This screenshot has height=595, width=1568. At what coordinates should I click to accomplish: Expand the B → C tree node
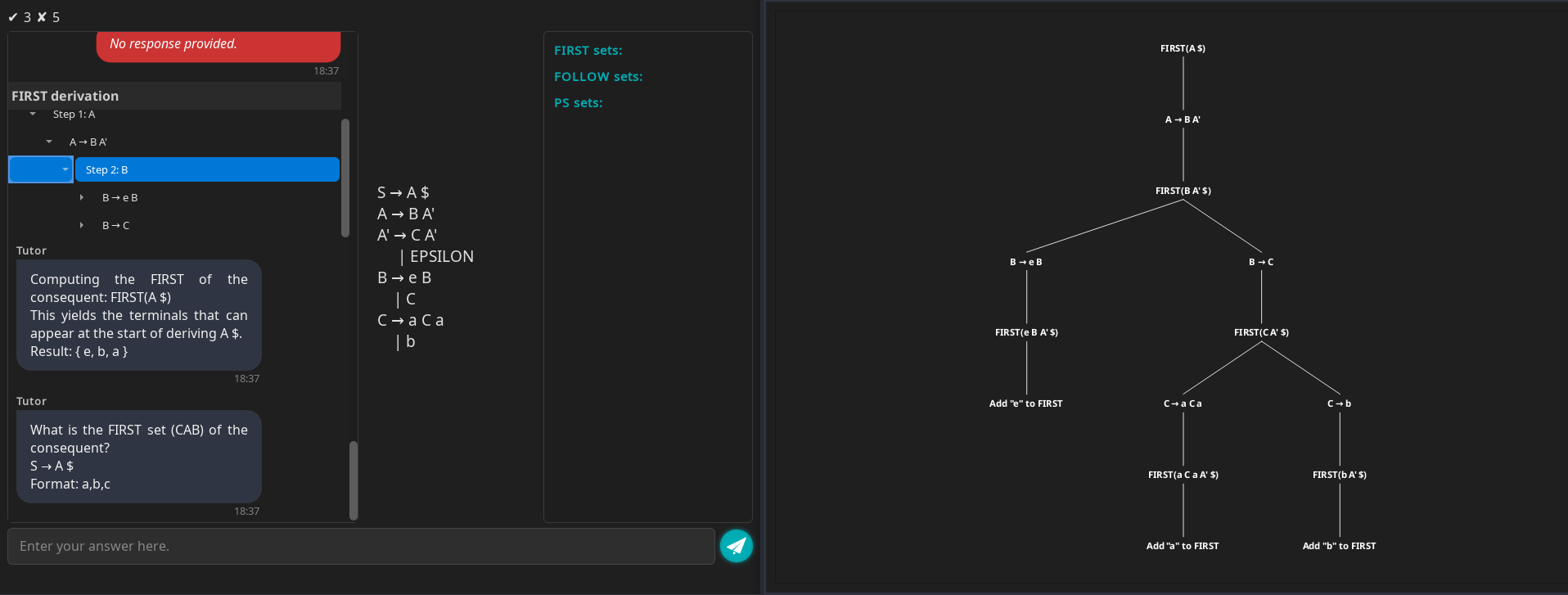82,226
